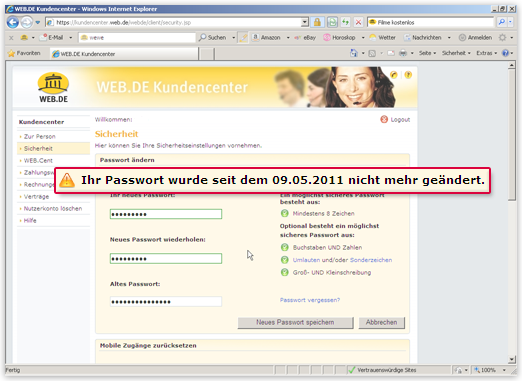This screenshot has height=381, width=522.
Task: Open the search provider dropdown arrow
Action: [510, 22]
